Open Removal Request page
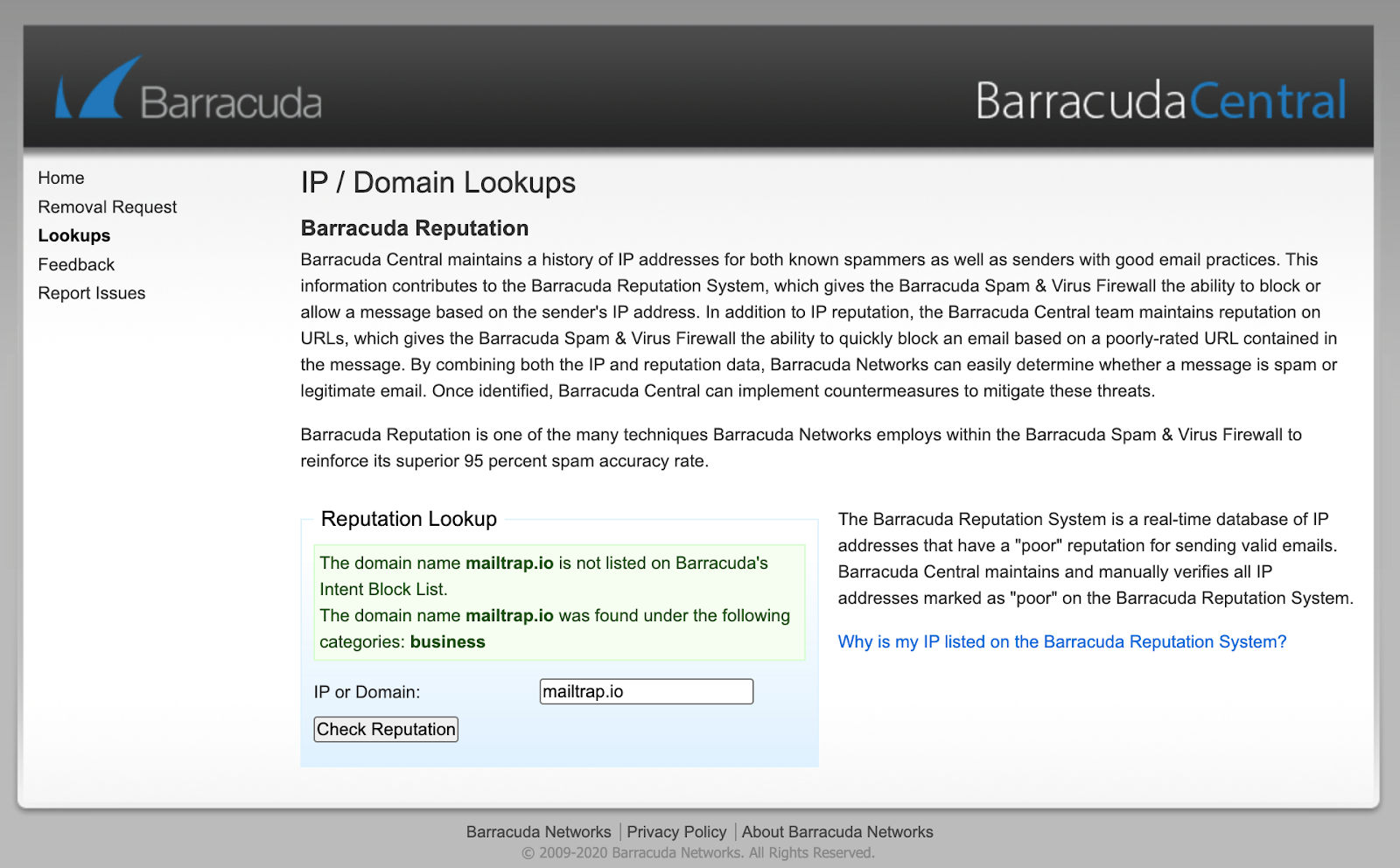This screenshot has height=868, width=1400. point(108,206)
